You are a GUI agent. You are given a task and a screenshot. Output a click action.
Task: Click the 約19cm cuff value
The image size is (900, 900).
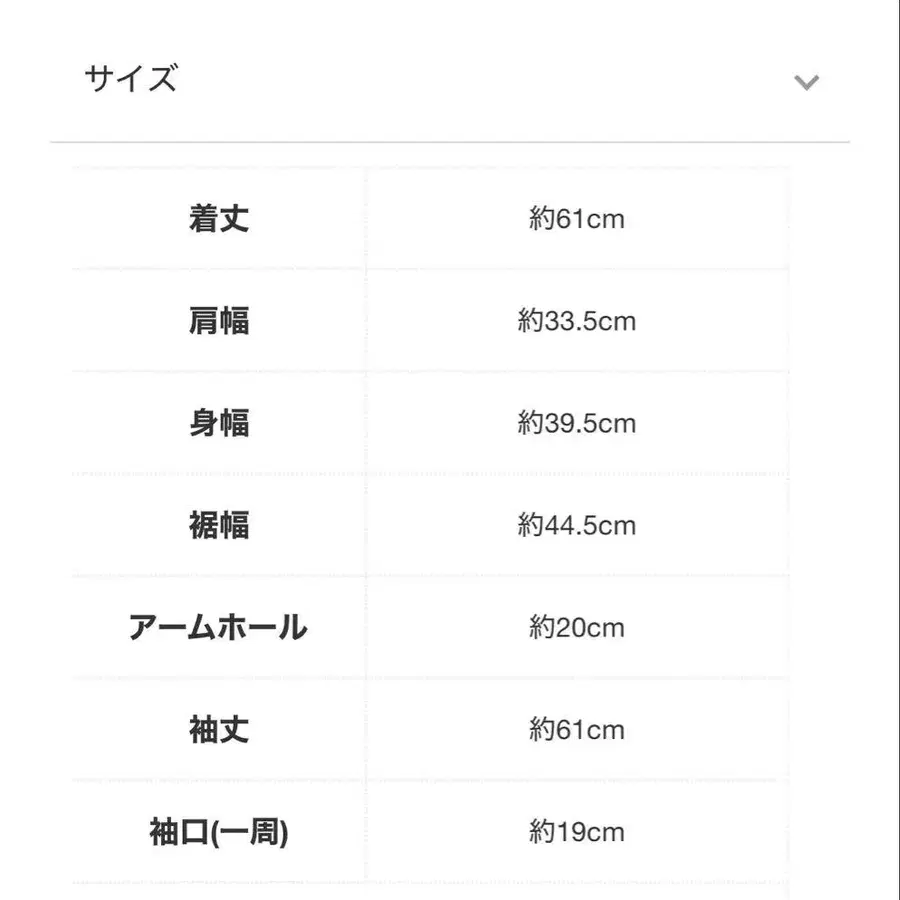point(577,832)
